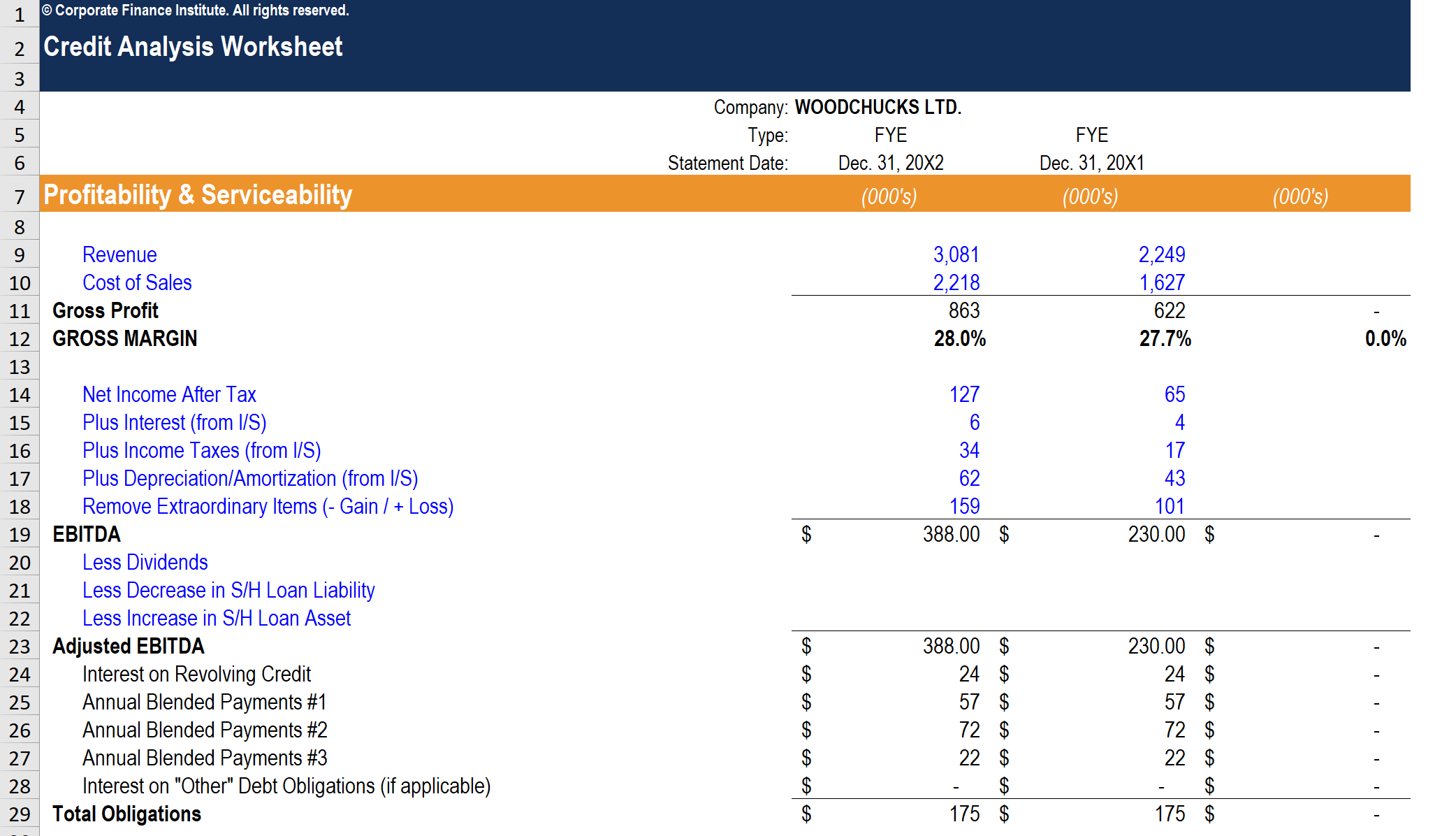This screenshot has width=1456, height=836.
Task: Click the row 7 header
Action: (20, 197)
